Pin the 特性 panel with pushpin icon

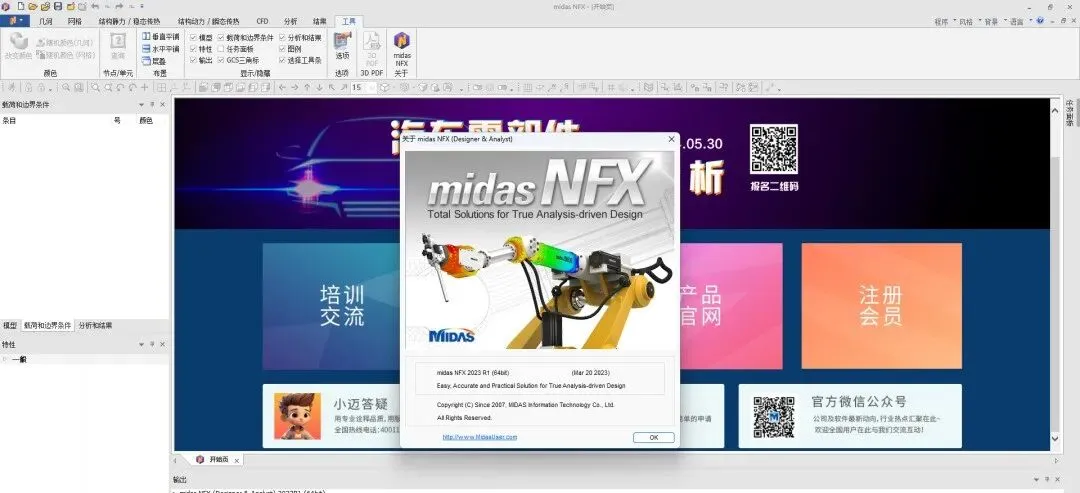152,344
